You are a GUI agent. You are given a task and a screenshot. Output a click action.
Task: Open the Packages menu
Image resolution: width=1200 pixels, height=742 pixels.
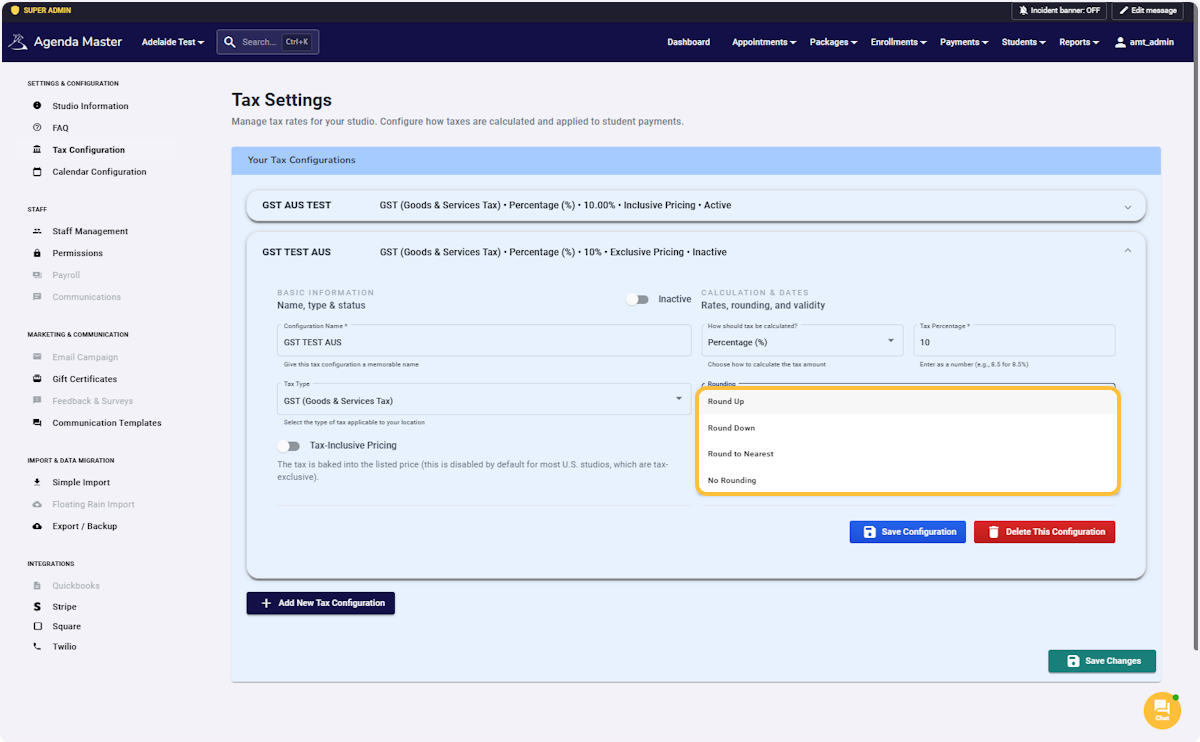point(834,42)
